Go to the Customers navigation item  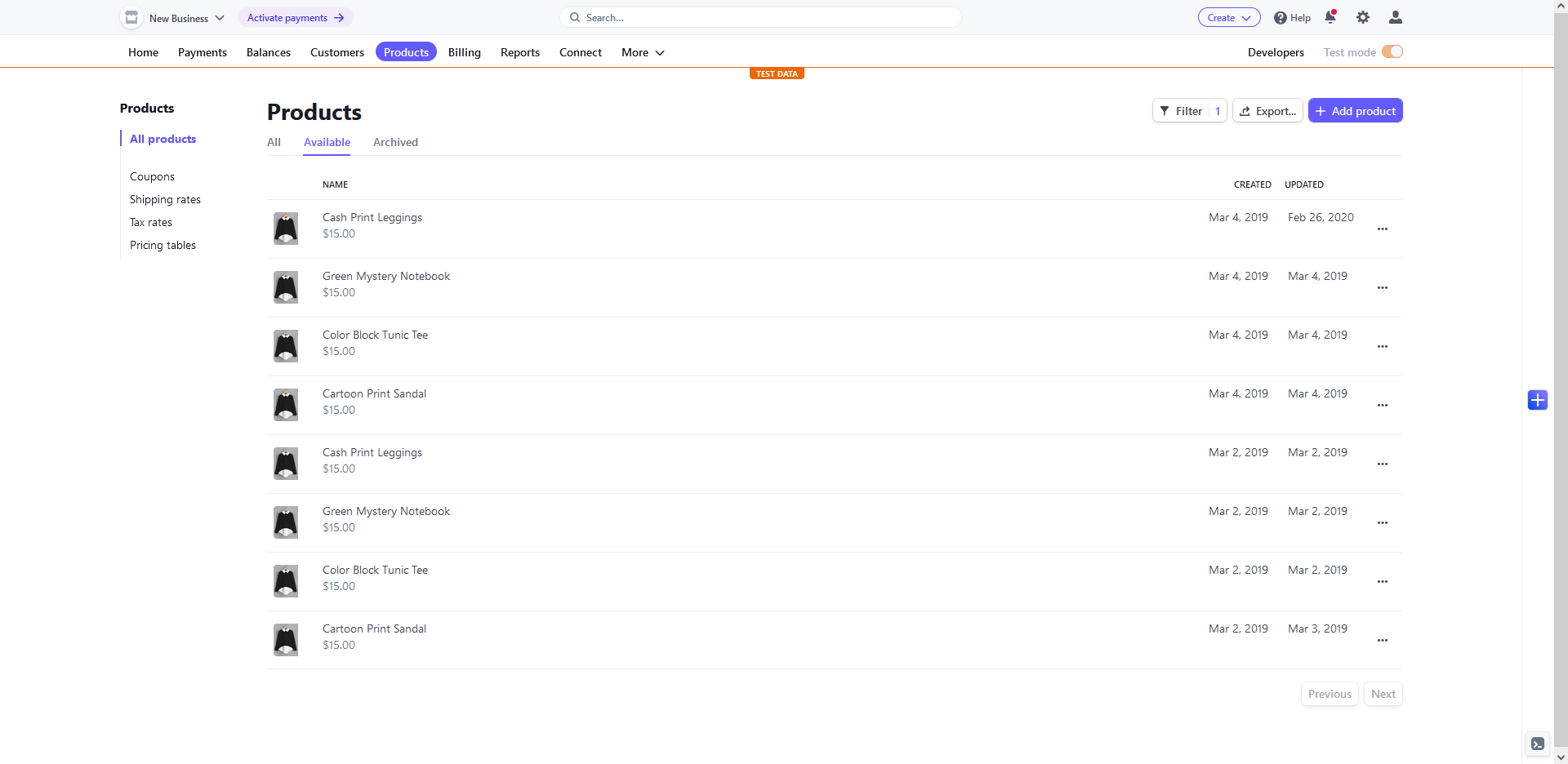pos(337,52)
